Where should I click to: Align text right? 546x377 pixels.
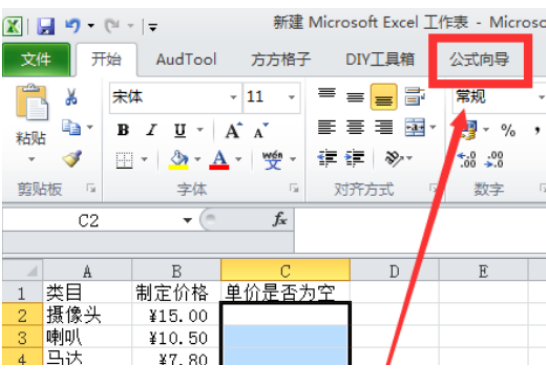[x=383, y=127]
